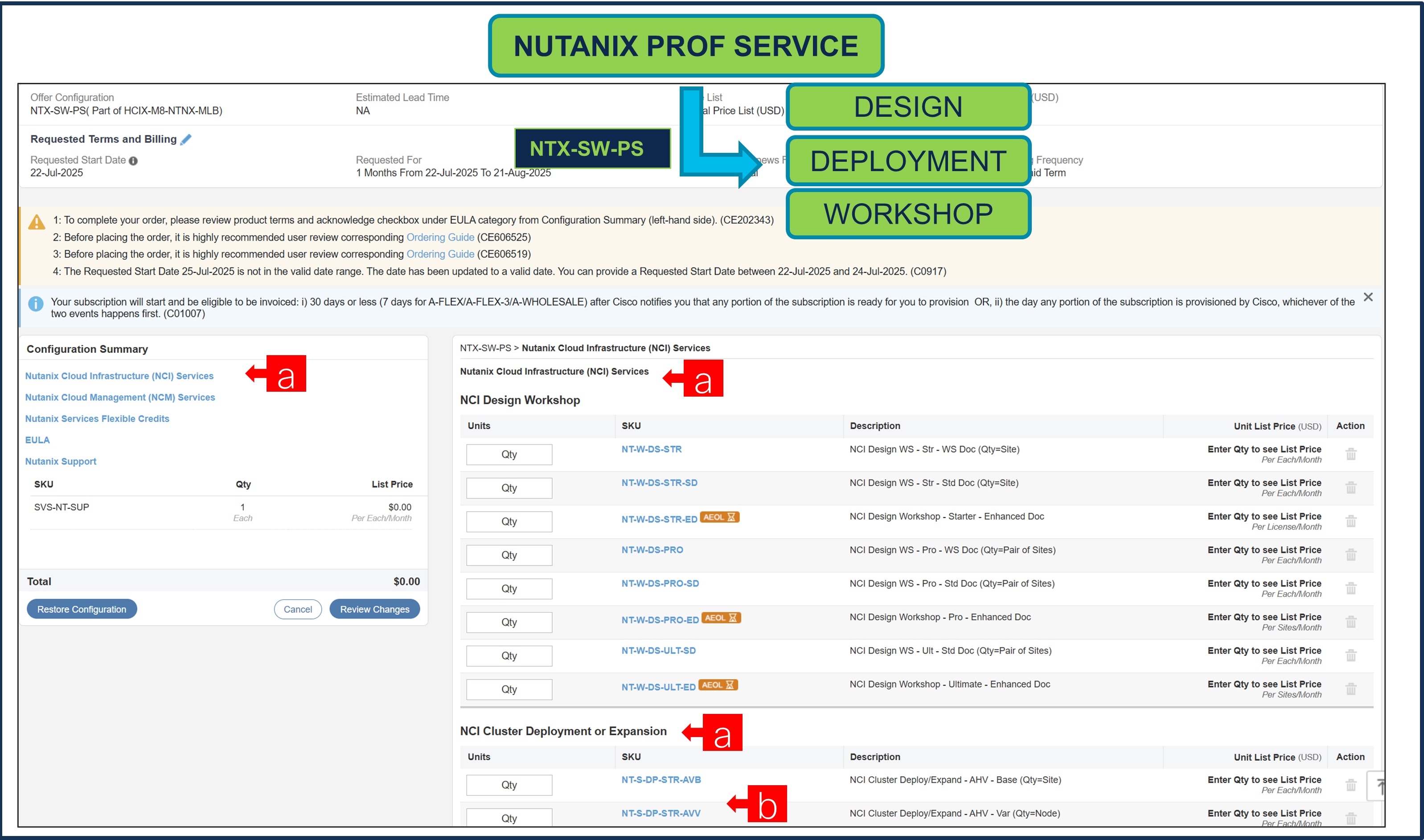The image size is (1424, 840).
Task: Open SKU link NT-W-DS-STR
Action: [x=652, y=449]
